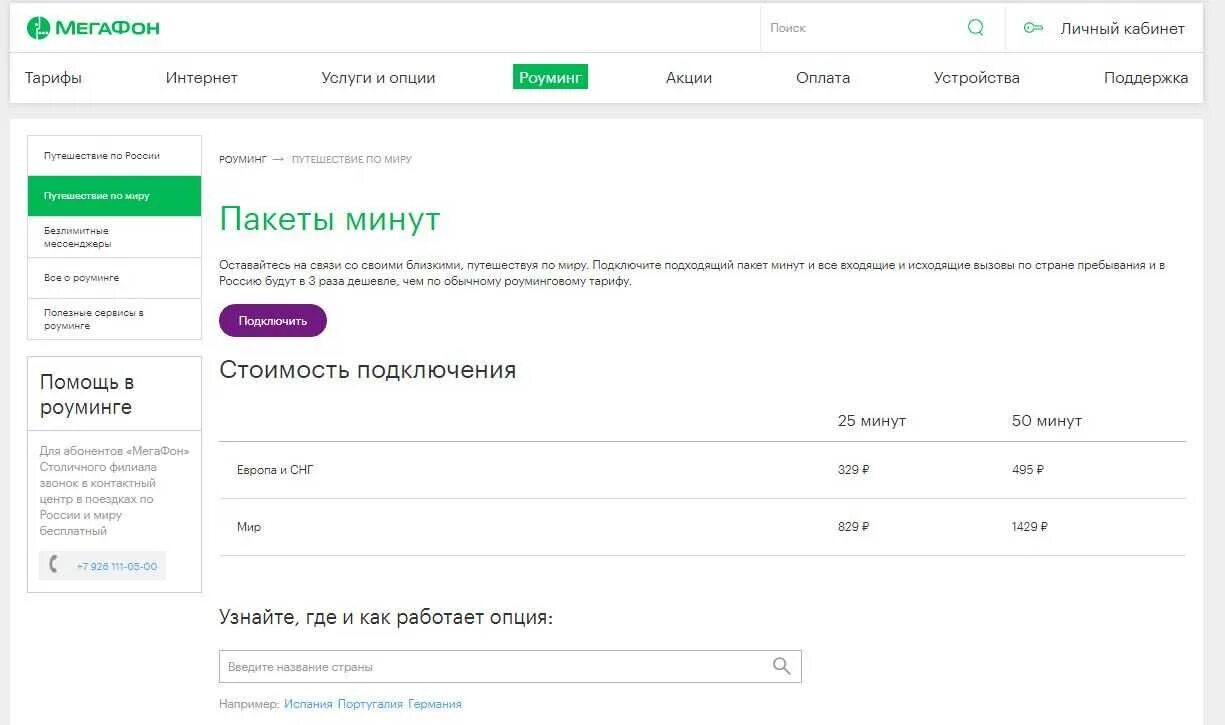Open Безлимитные мессенджеры sidebar item

point(114,237)
